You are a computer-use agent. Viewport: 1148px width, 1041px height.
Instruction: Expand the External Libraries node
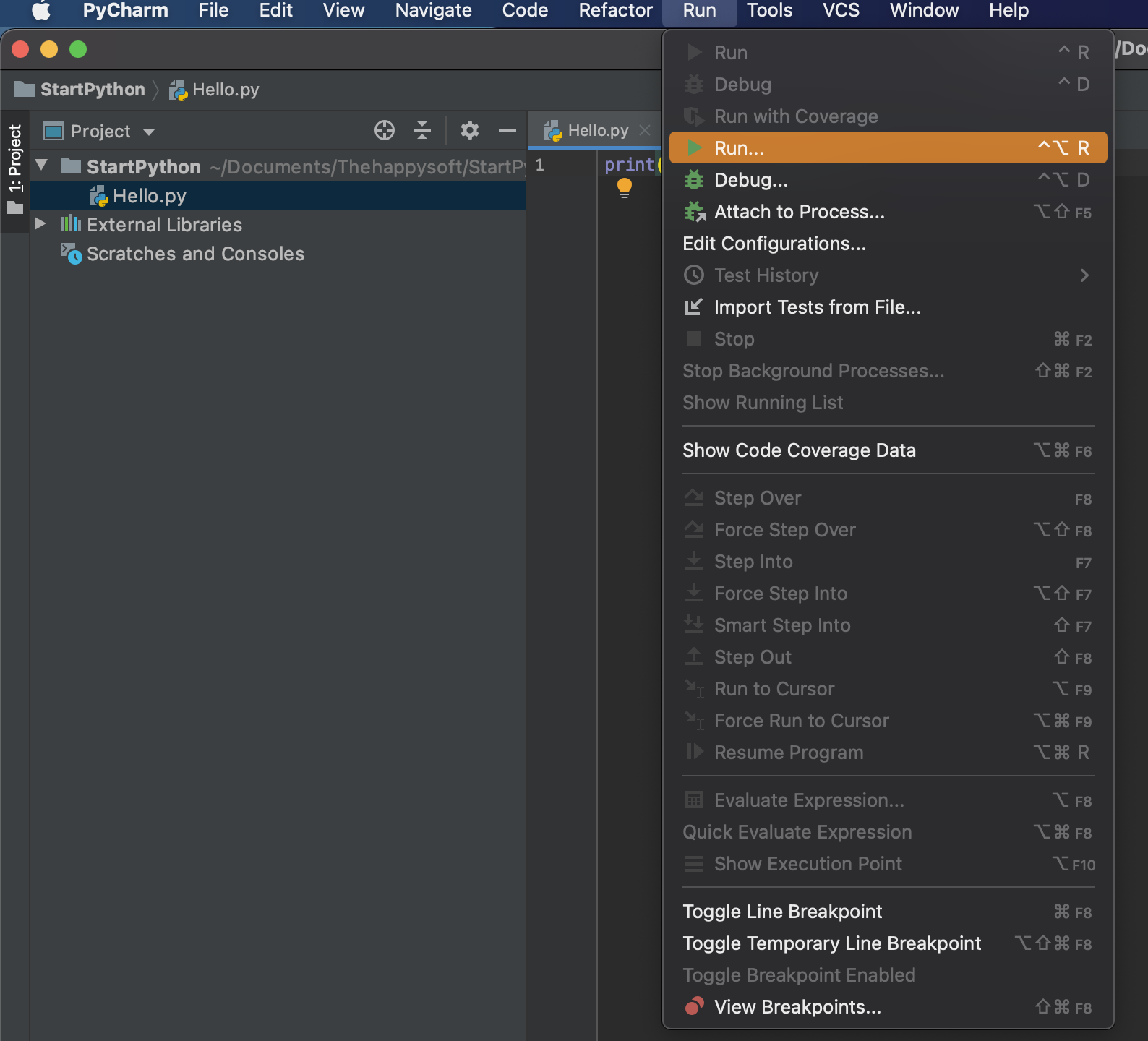click(x=40, y=224)
